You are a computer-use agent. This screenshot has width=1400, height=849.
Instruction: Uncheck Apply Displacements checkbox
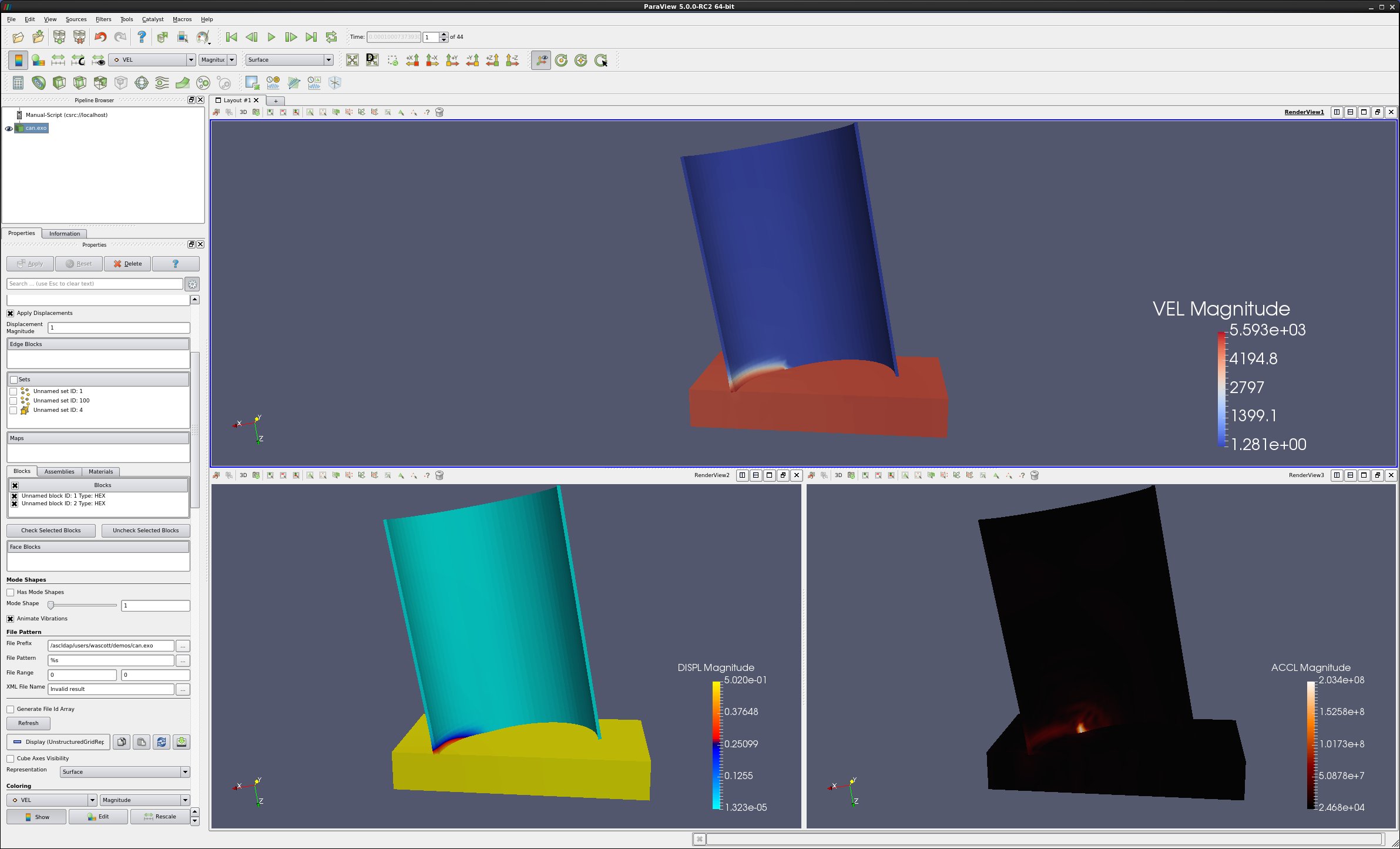10,313
